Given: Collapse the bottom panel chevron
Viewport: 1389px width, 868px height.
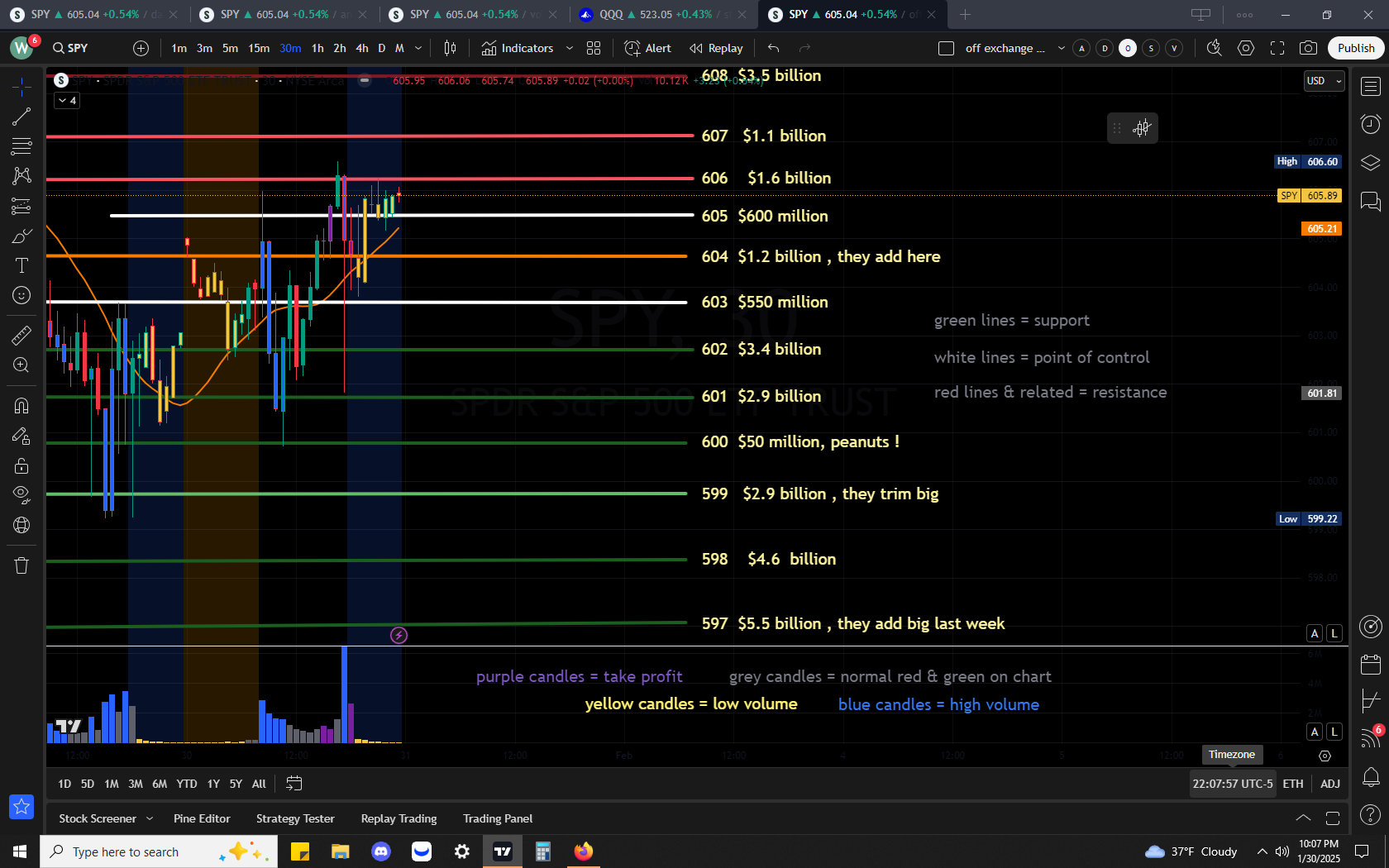Looking at the screenshot, I should 1303,818.
